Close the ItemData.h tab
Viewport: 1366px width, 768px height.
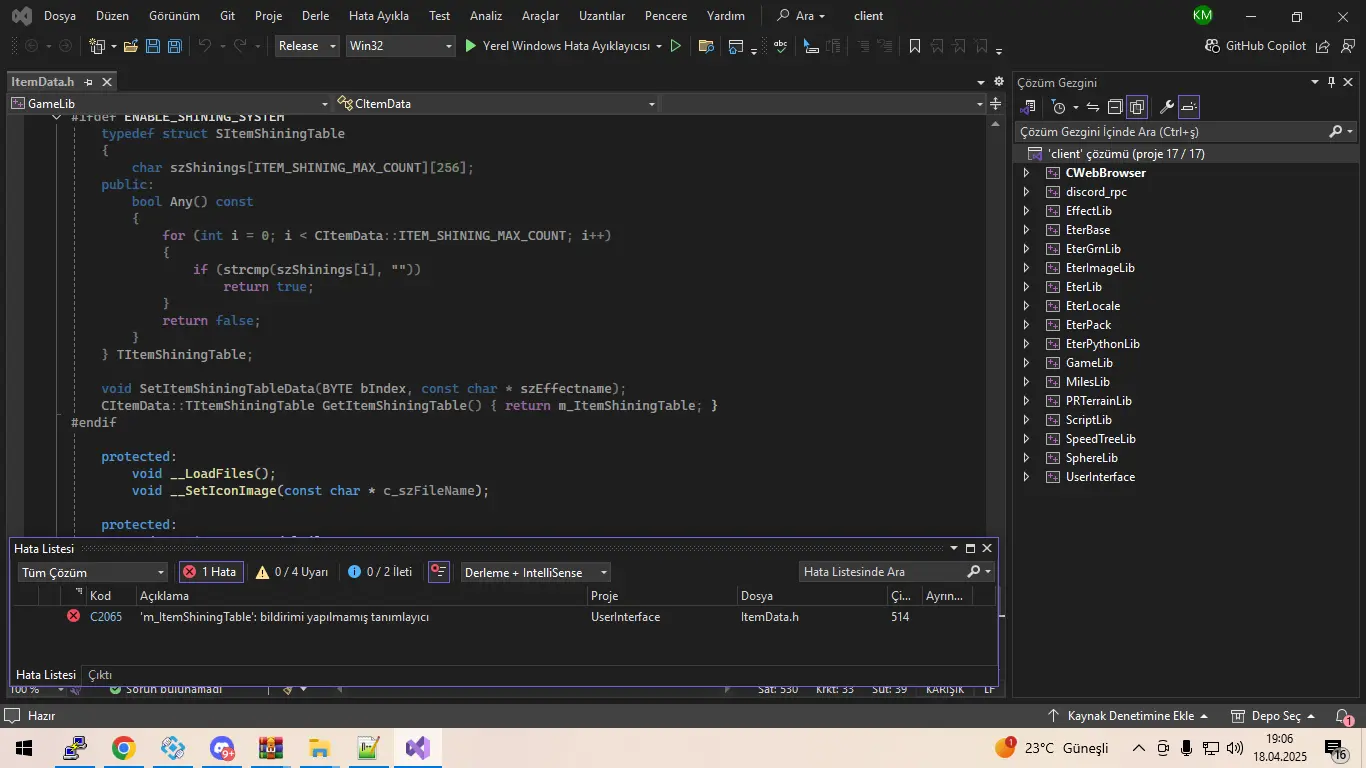[x=107, y=82]
